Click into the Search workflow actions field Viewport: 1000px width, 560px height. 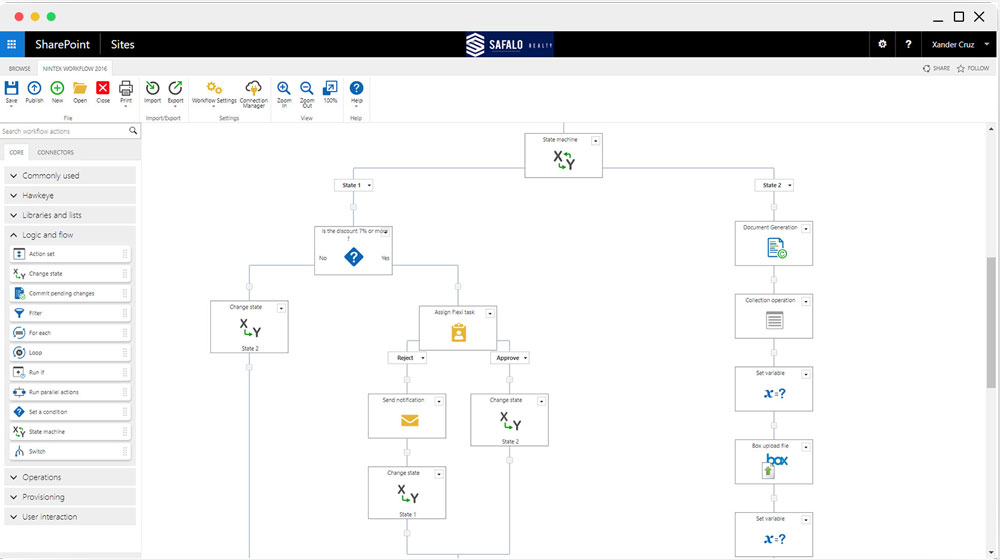pyautogui.click(x=64, y=131)
